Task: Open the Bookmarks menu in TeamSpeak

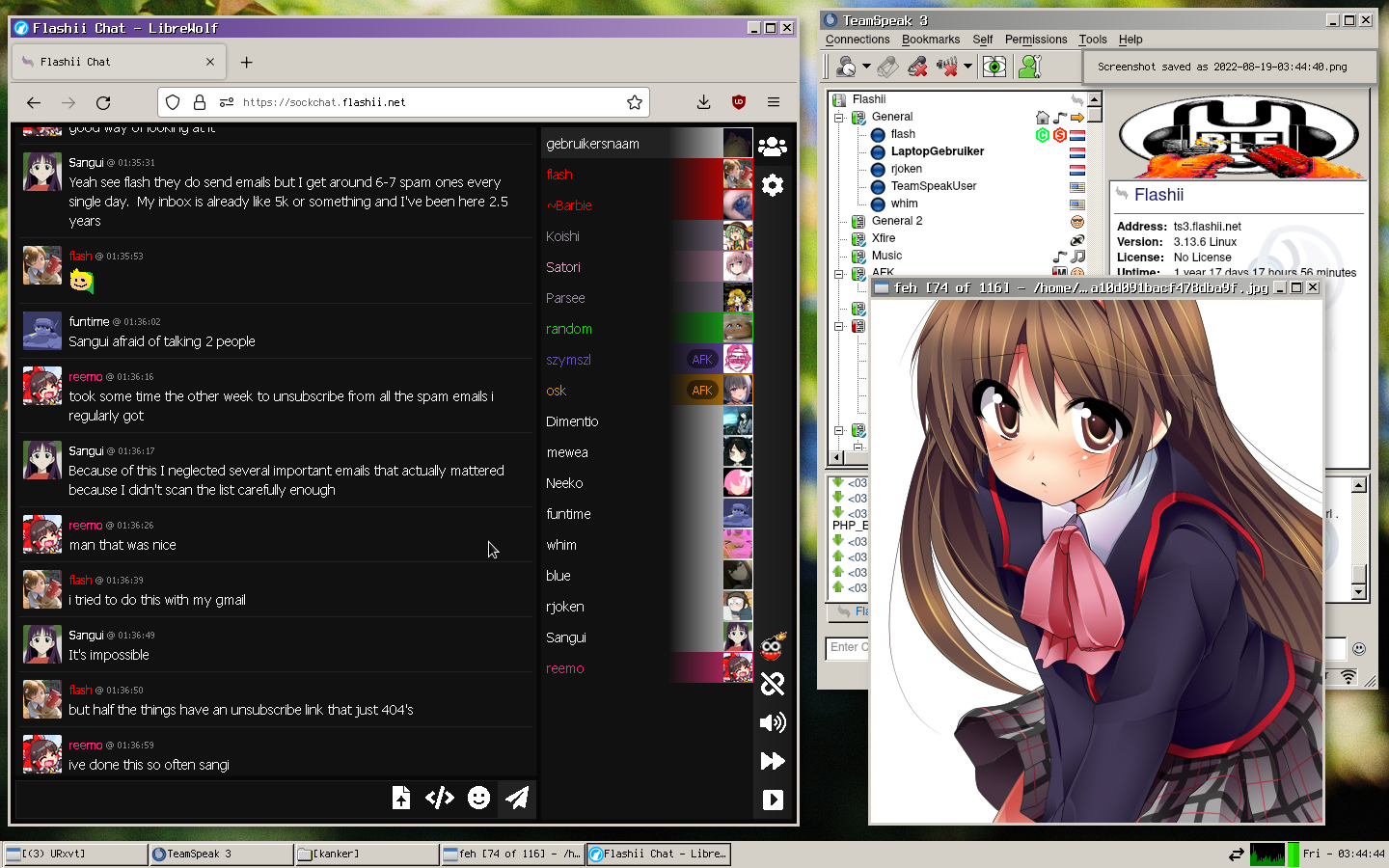Action: click(x=931, y=40)
